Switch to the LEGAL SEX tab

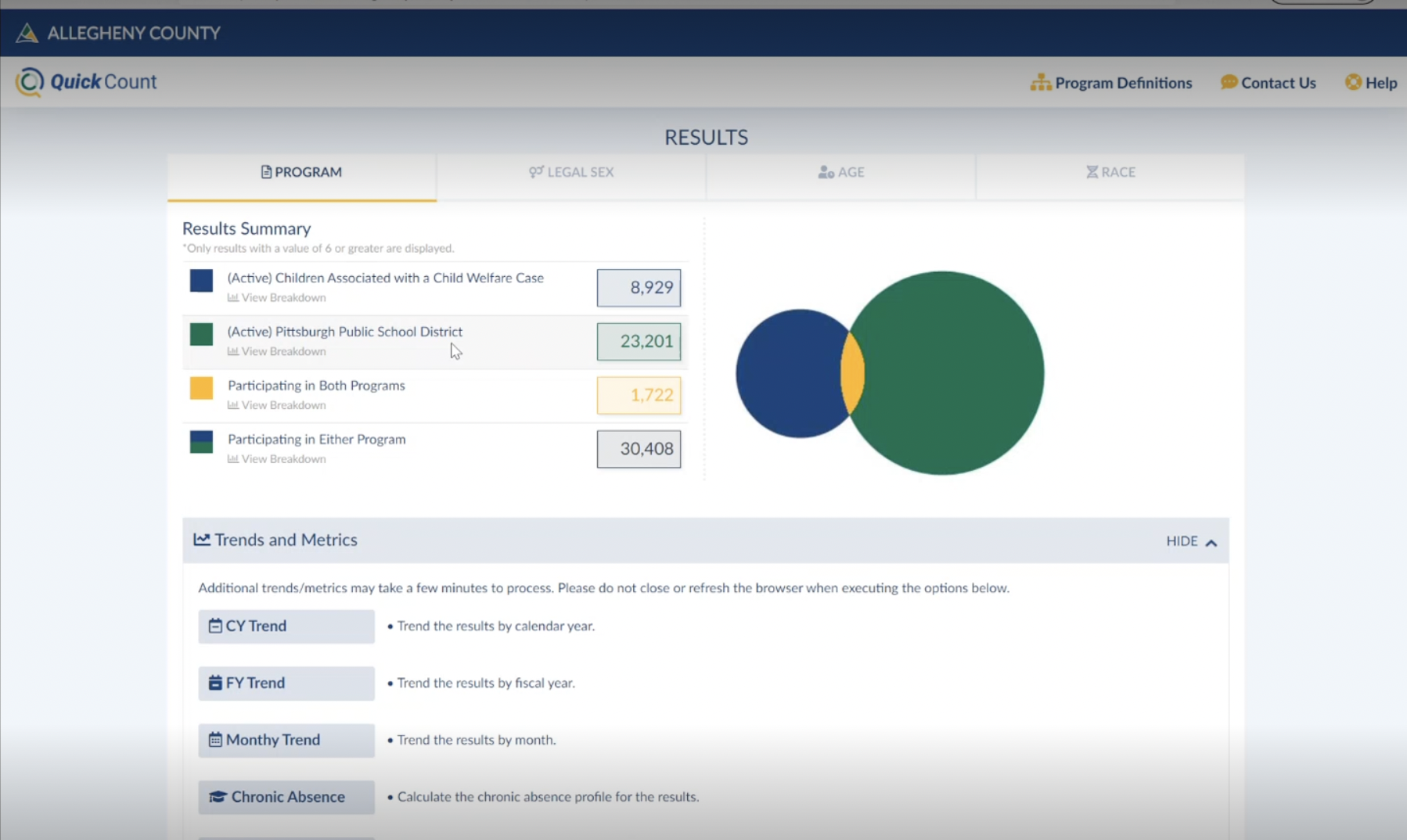click(571, 176)
